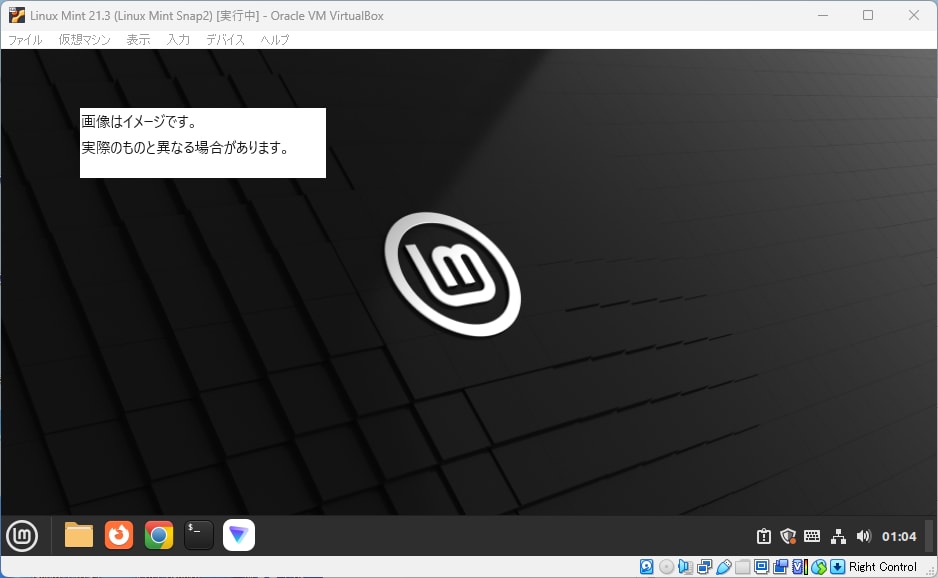Click the VirtualBox audio indicator
938x578 pixels.
click(x=686, y=567)
